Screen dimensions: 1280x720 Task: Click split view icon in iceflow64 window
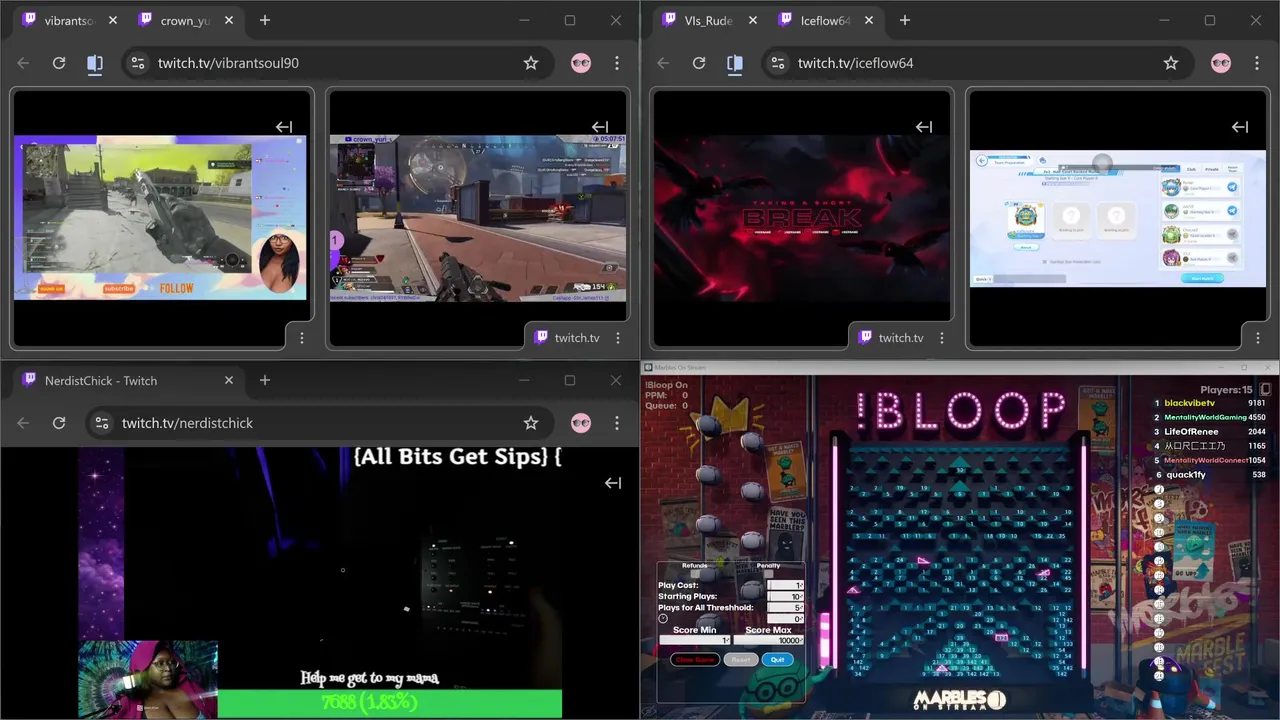(x=735, y=63)
